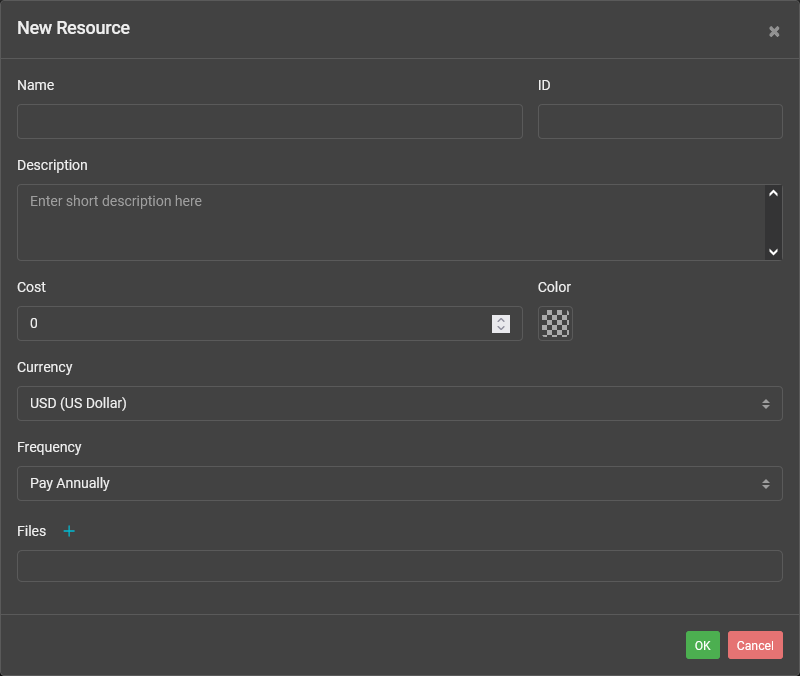
Task: Click the Frequency dropdown chevron icon
Action: [x=768, y=483]
